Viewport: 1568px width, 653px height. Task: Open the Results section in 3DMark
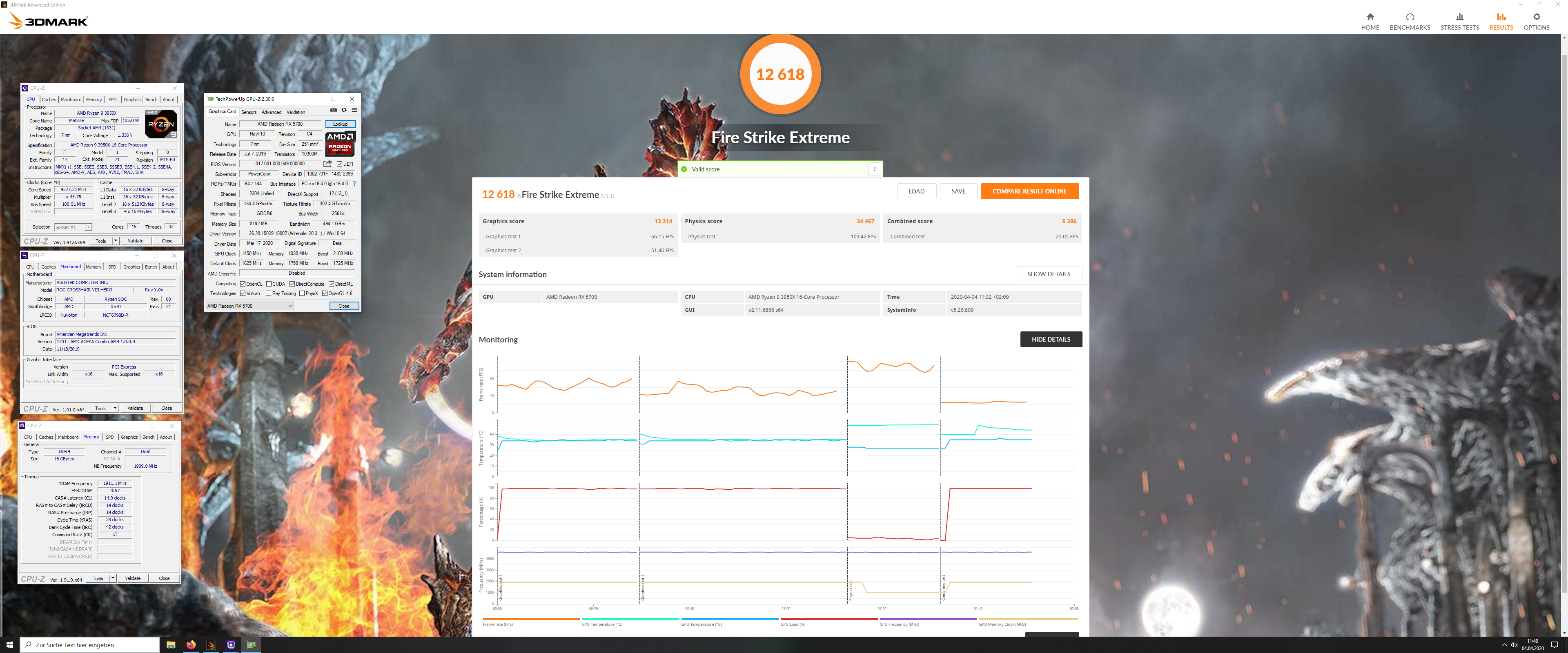coord(1501,21)
